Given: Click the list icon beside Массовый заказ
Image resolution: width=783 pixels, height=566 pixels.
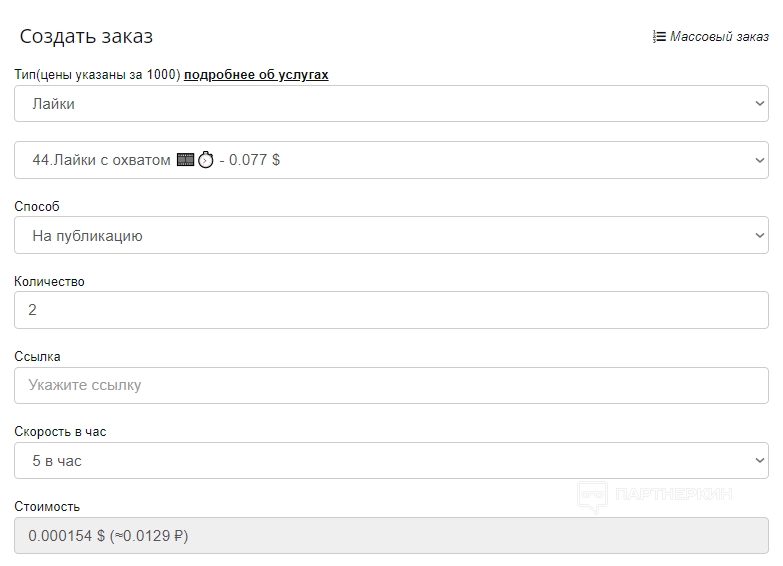Looking at the screenshot, I should tap(659, 37).
